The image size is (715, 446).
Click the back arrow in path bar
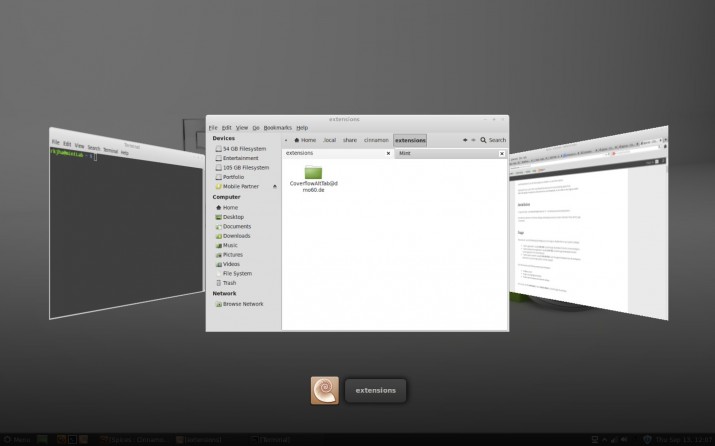pos(287,140)
